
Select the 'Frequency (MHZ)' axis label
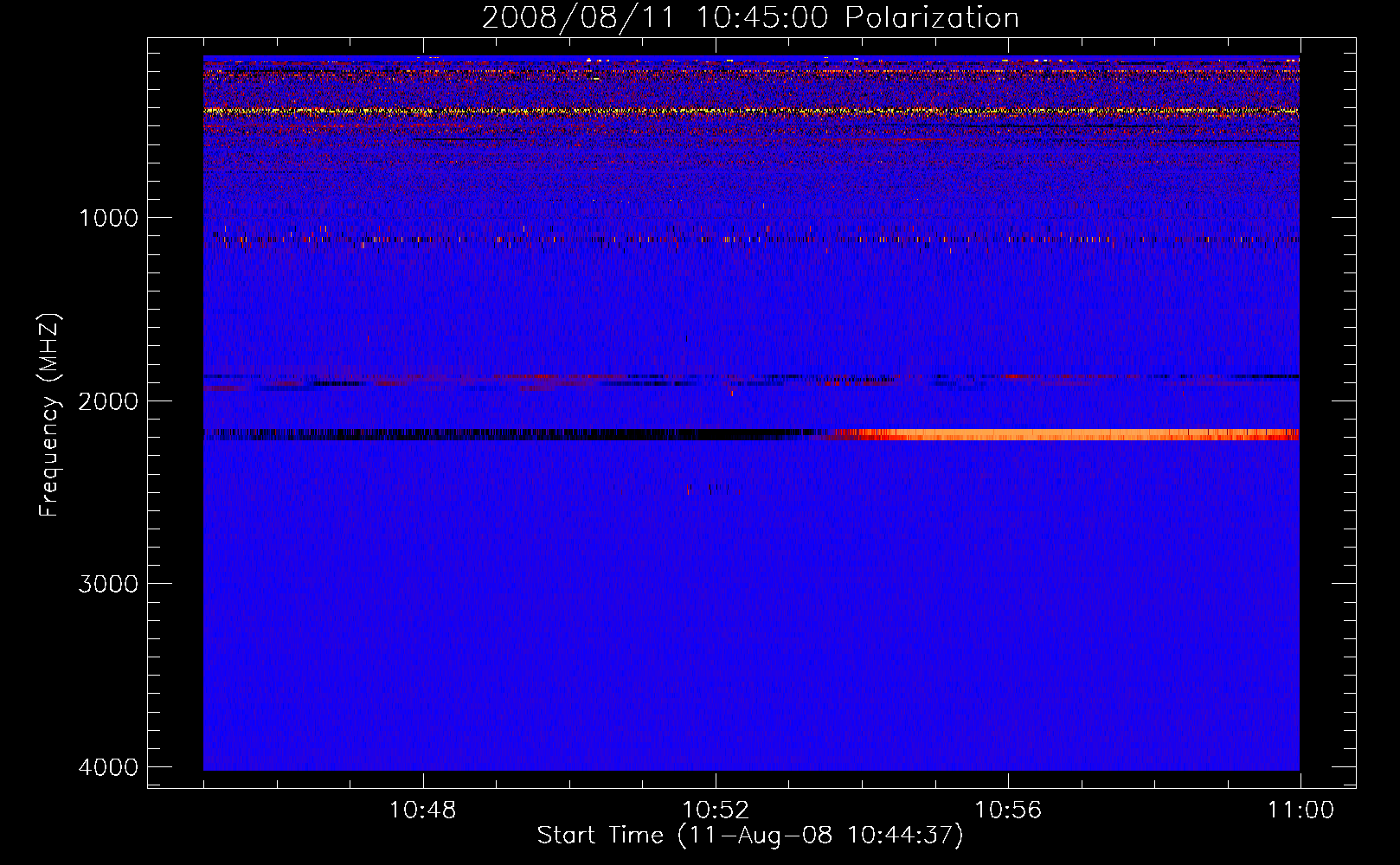click(49, 415)
